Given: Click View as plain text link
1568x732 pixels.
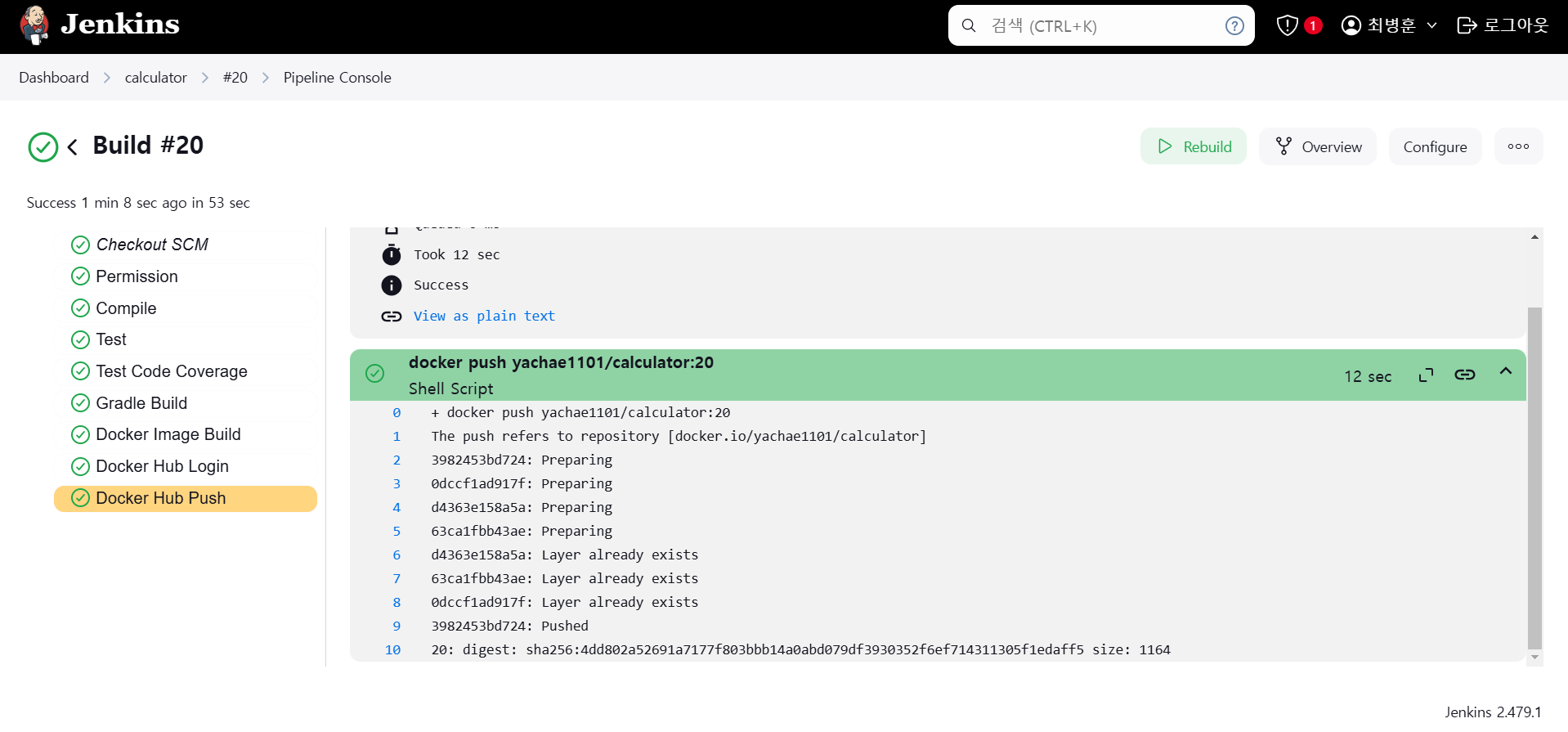Looking at the screenshot, I should click(x=484, y=316).
